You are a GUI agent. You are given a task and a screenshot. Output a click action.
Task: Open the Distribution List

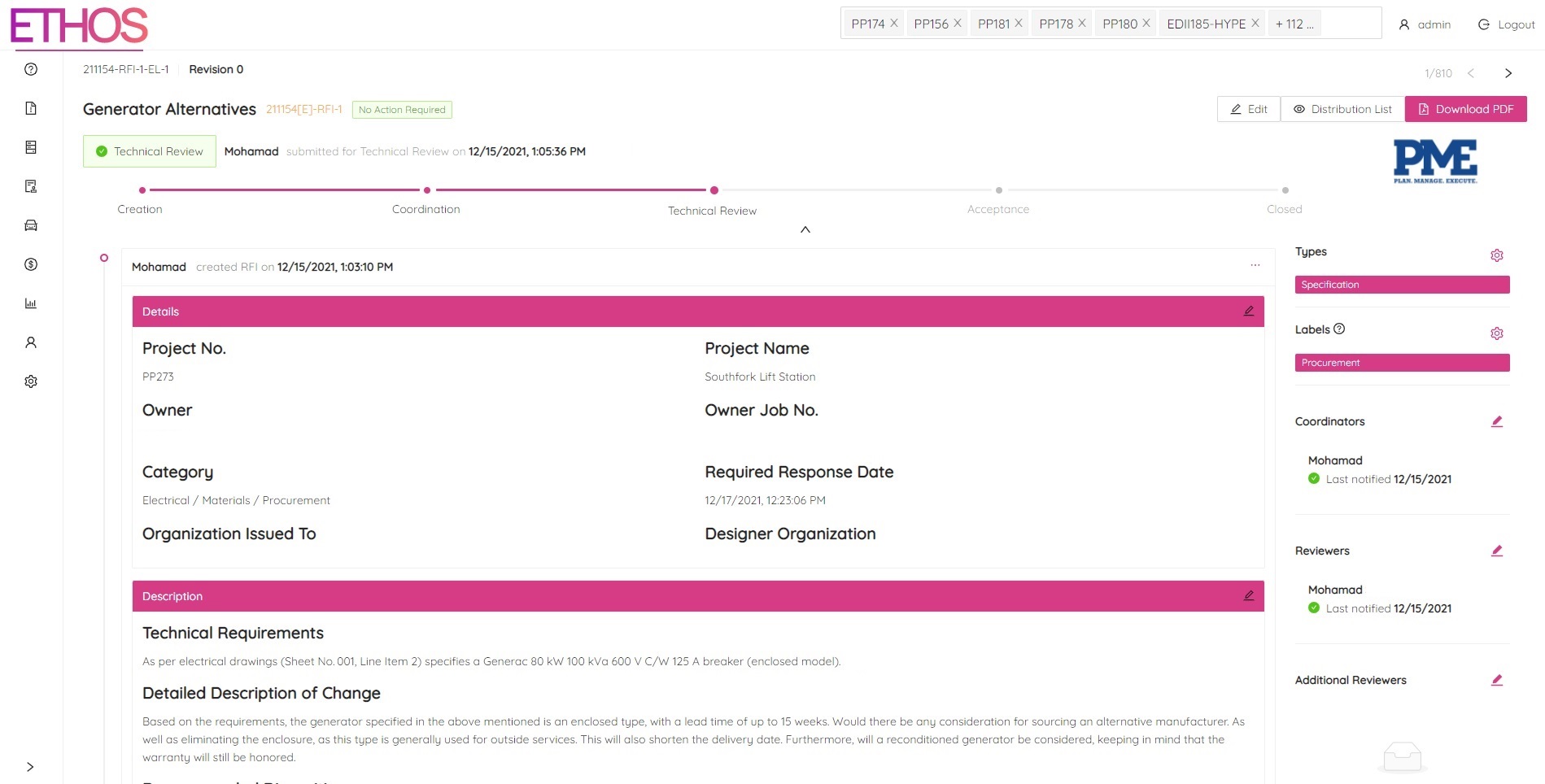point(1342,109)
